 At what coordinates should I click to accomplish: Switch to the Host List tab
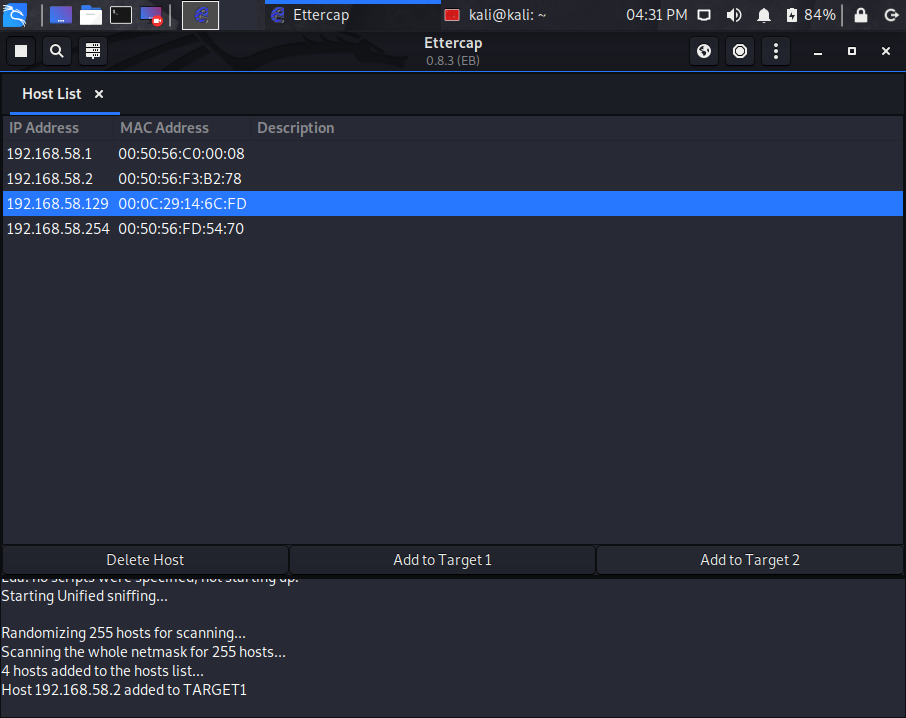52,94
